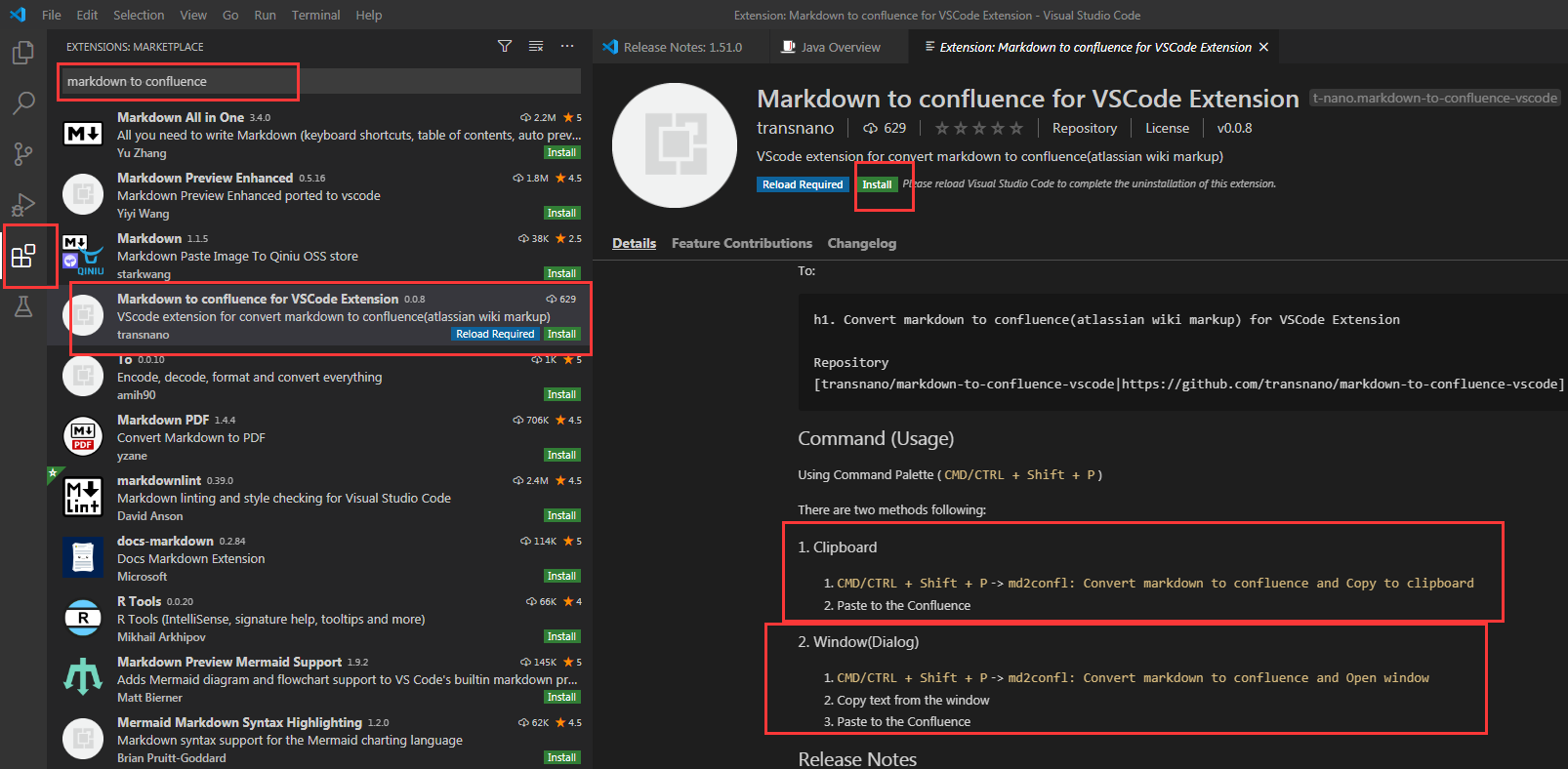The image size is (1568, 769).
Task: Click the Markdown PDF extension icon
Action: tap(83, 436)
